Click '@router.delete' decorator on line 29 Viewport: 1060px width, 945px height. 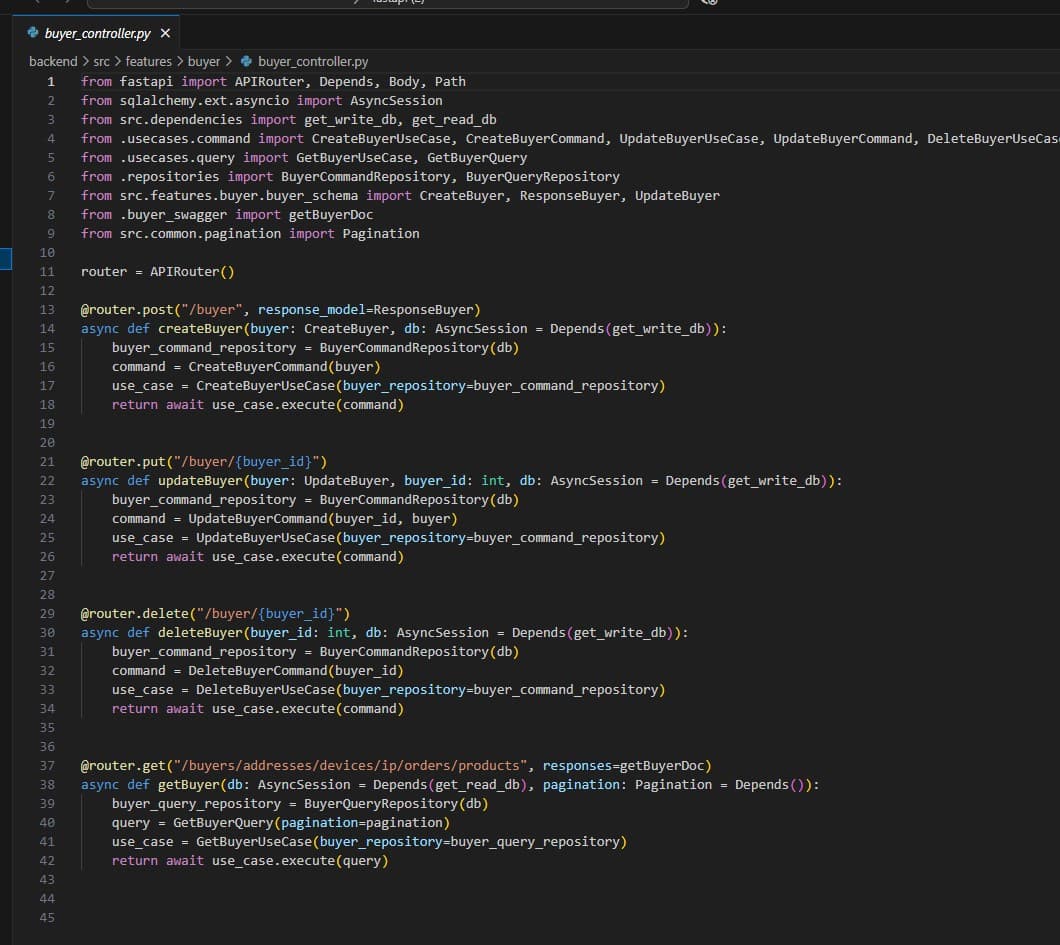coord(135,614)
